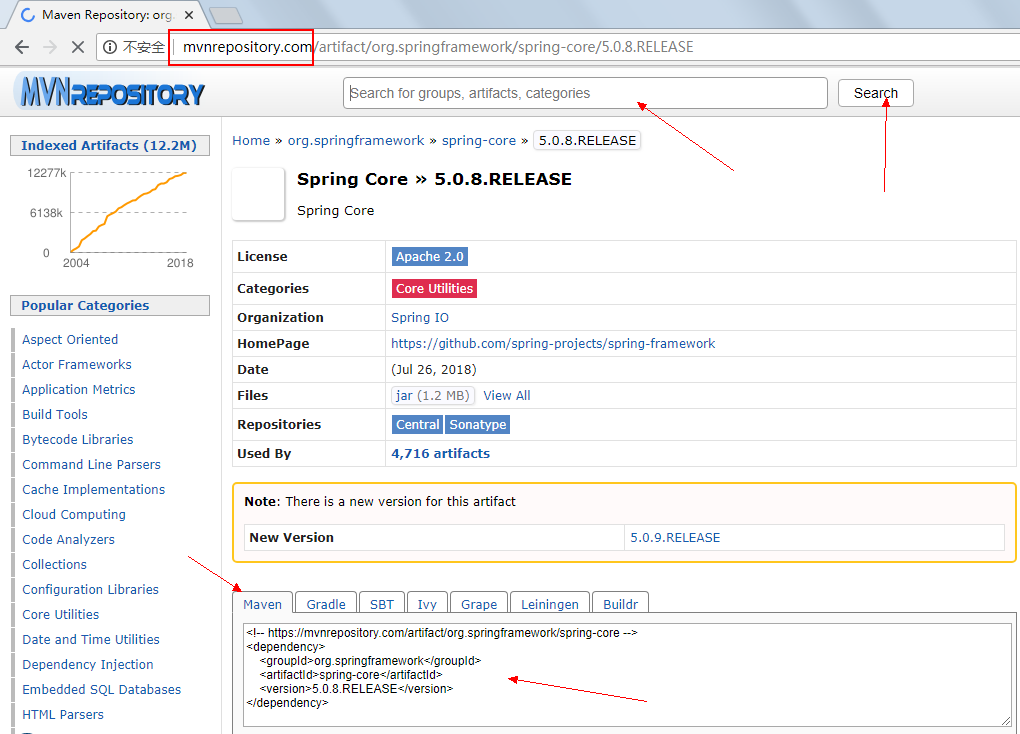Open the Sonatype repository tag
1020x734 pixels.
pyautogui.click(x=477, y=424)
